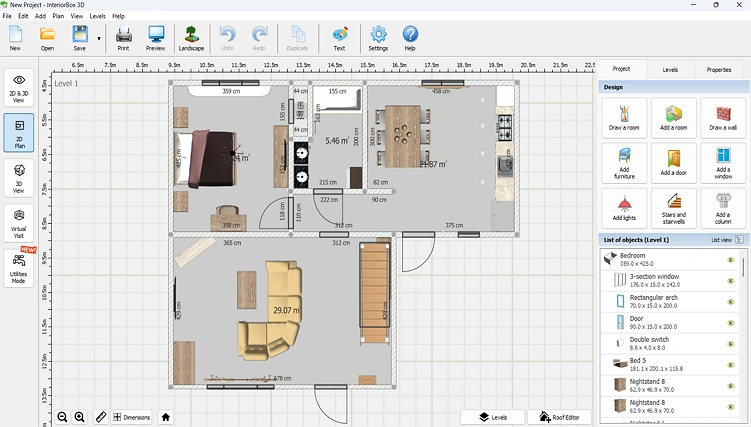
Task: Open the Roof Editor
Action: [x=559, y=417]
